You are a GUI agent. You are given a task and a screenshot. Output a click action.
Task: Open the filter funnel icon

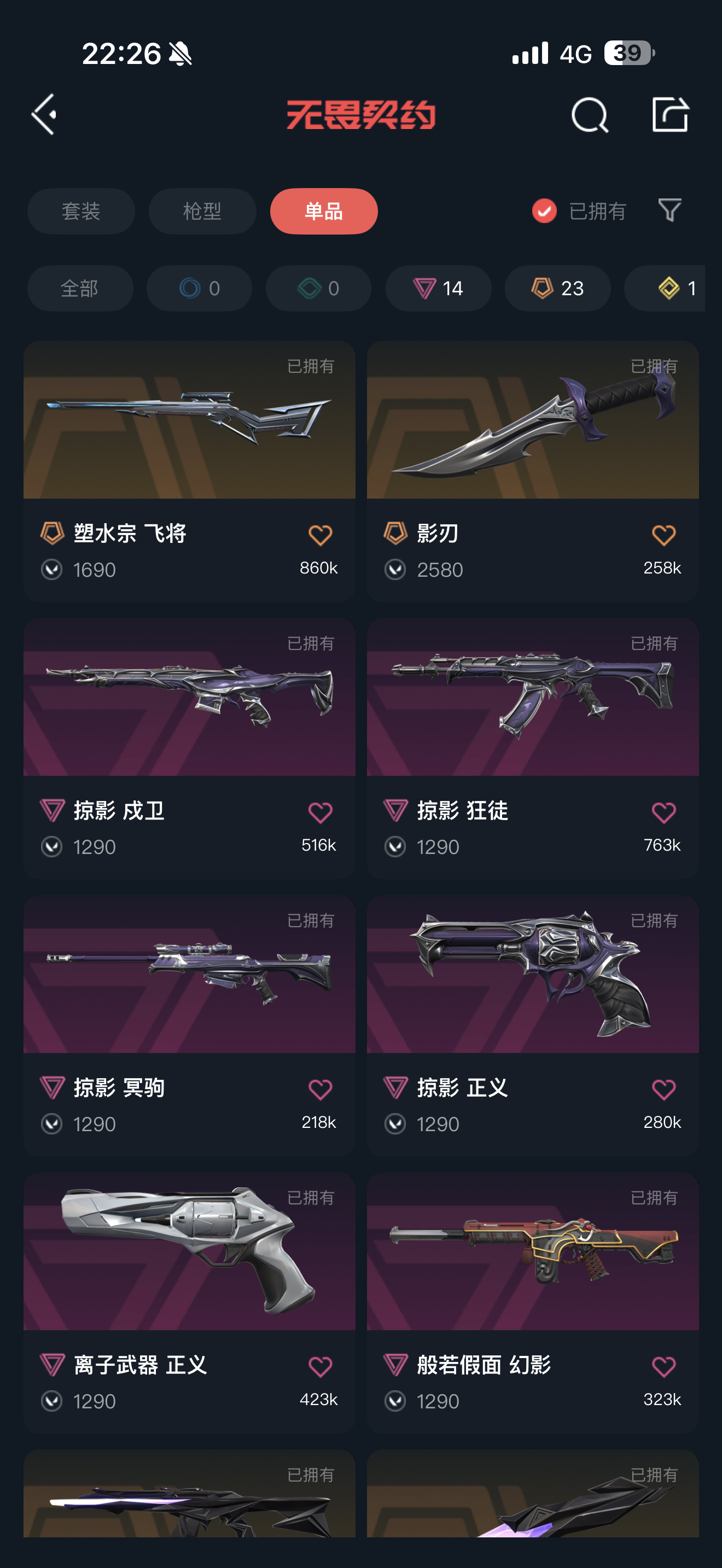pos(669,210)
